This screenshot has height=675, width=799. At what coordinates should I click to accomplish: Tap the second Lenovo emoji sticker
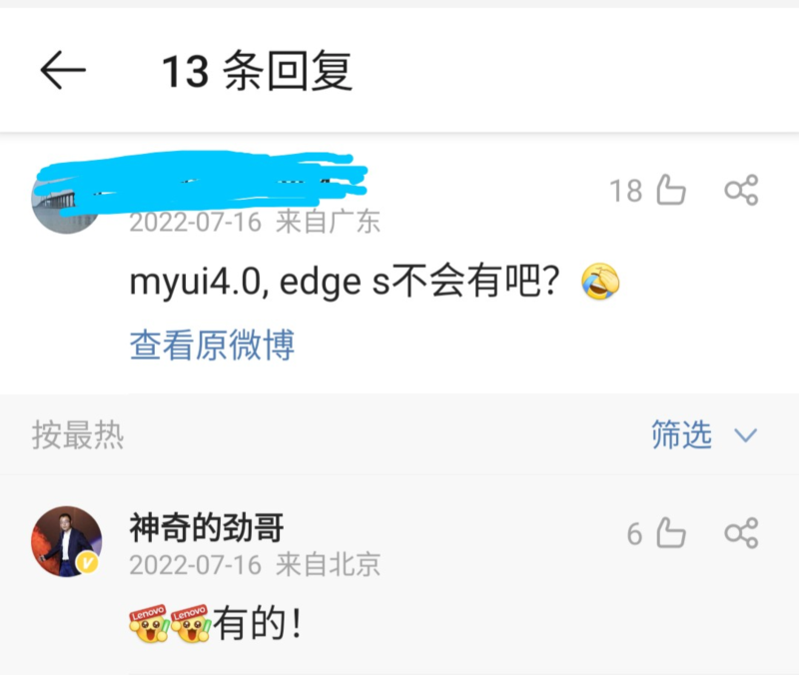click(x=191, y=624)
